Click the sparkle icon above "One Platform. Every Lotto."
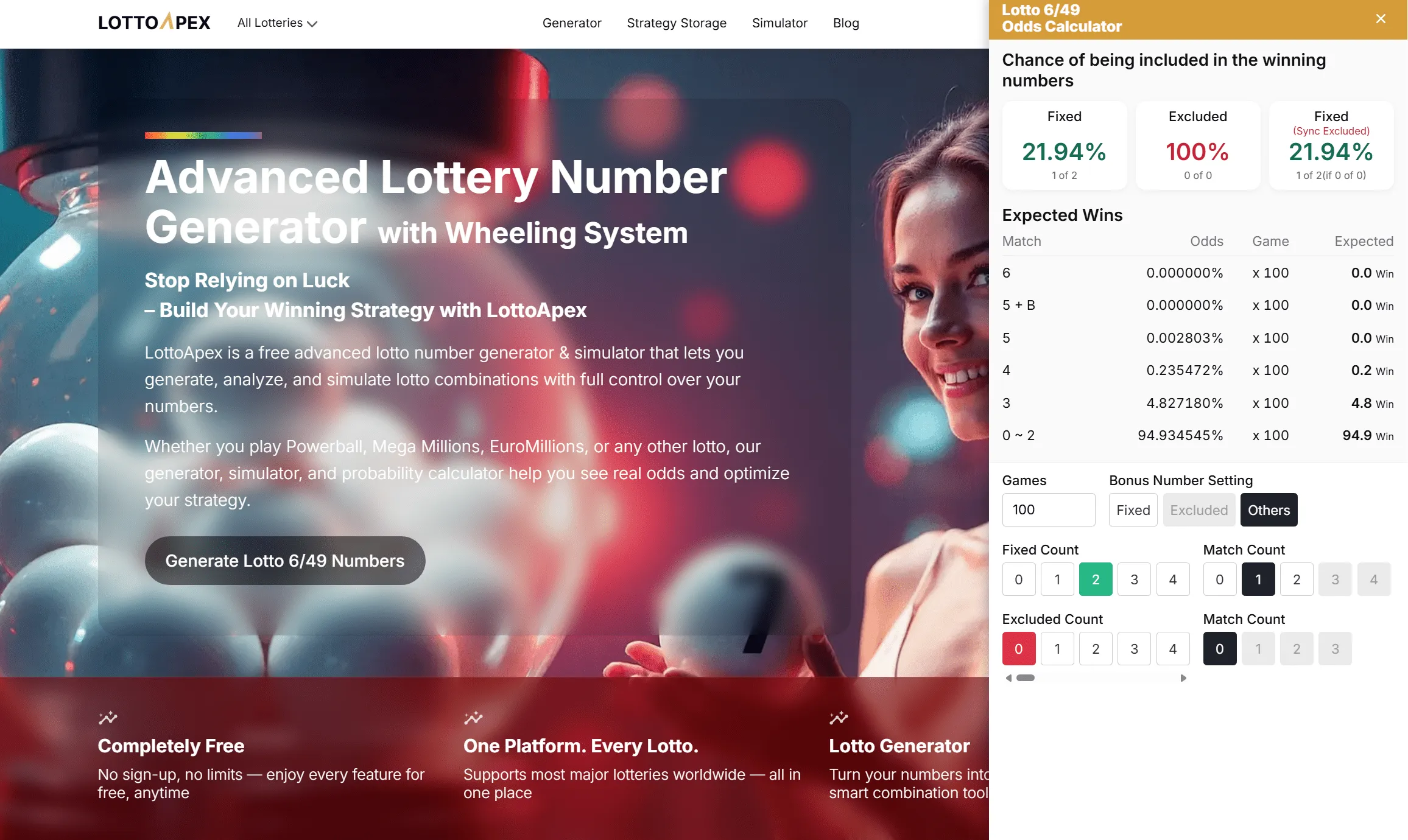 (474, 718)
